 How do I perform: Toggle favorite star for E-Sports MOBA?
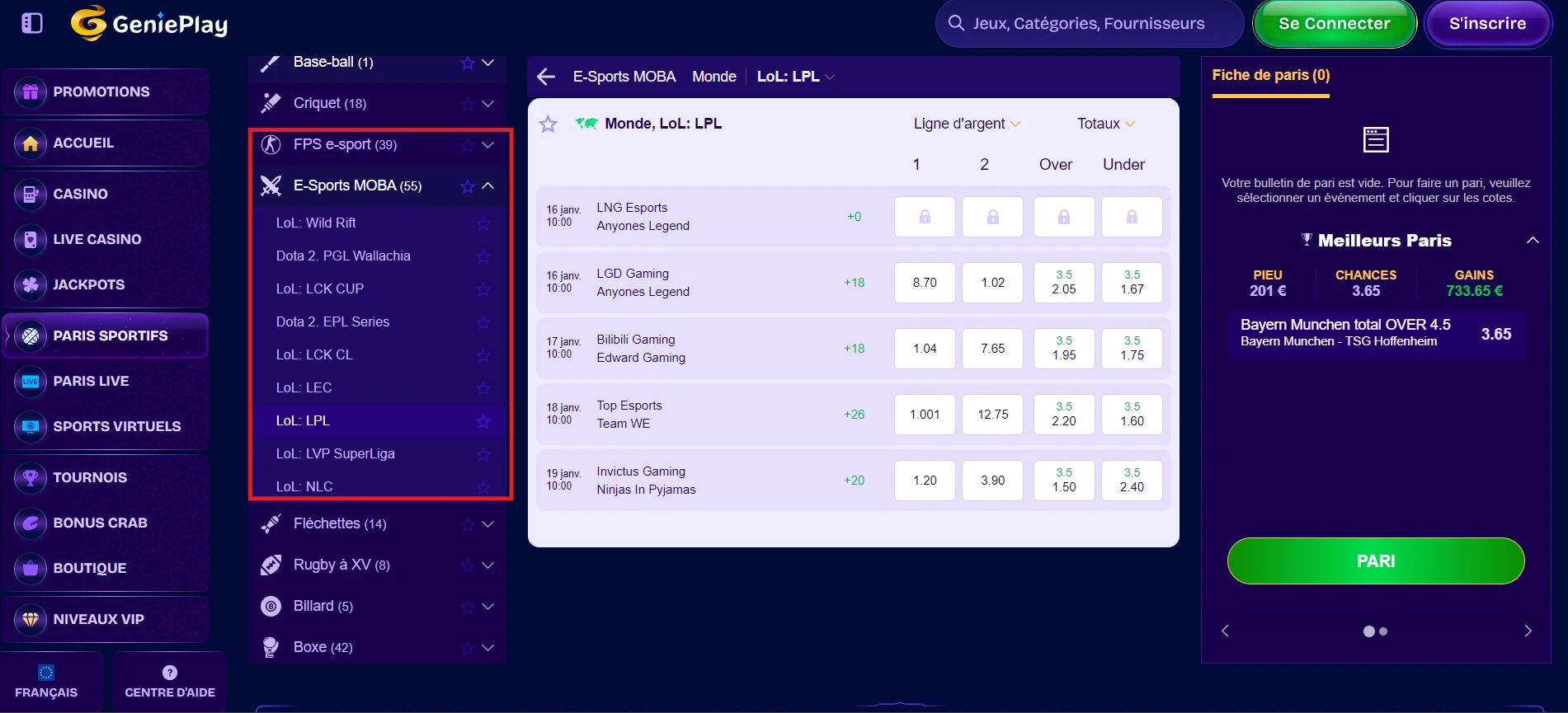click(x=467, y=185)
